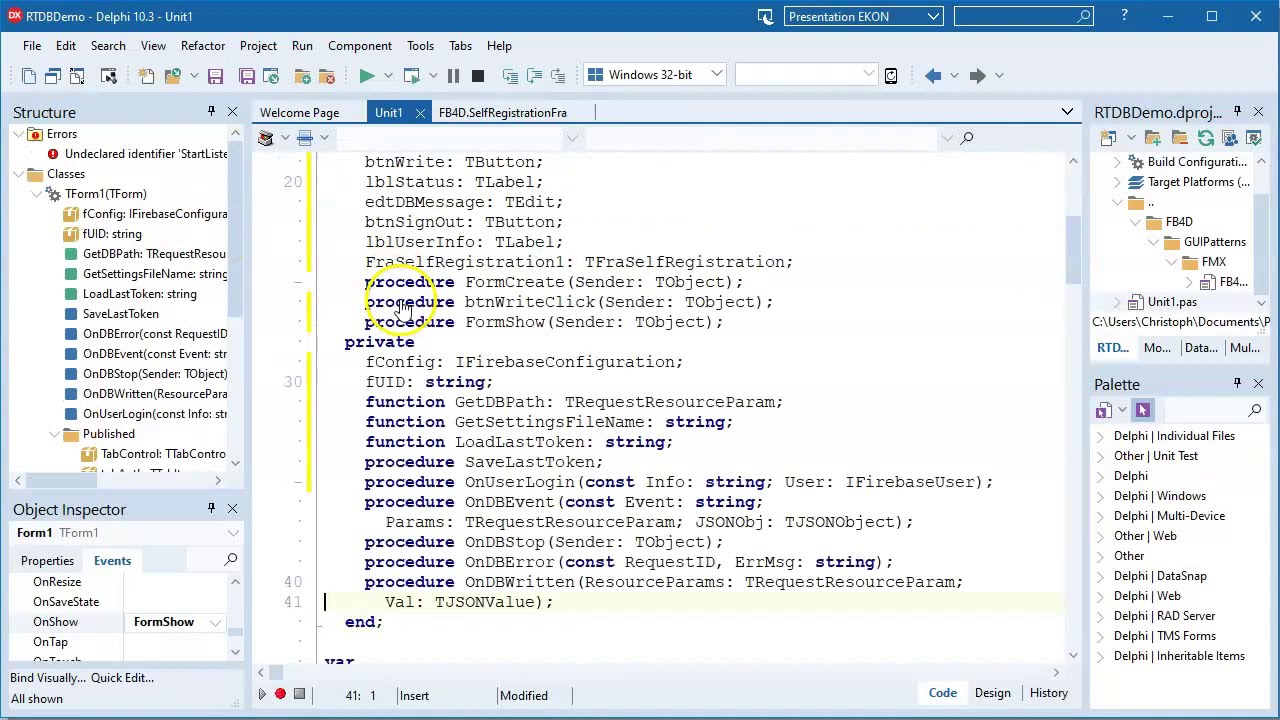Collapse the Published folder in Structure

pyautogui.click(x=55, y=434)
